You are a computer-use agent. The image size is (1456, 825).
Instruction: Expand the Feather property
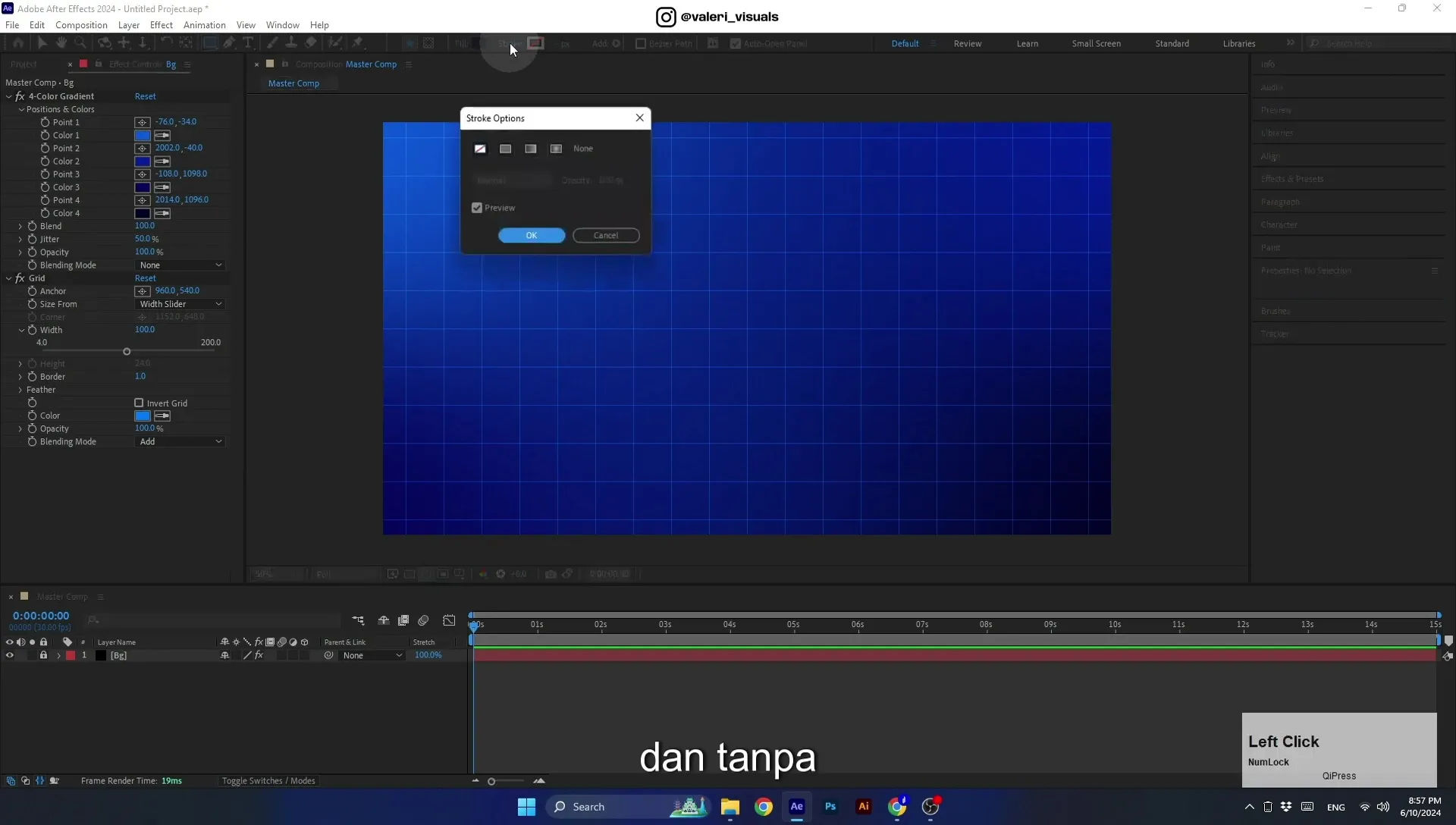point(20,390)
